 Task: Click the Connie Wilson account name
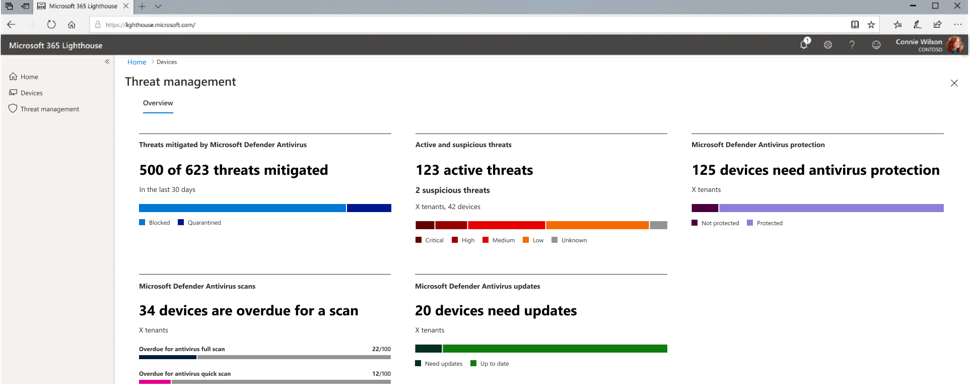point(919,42)
